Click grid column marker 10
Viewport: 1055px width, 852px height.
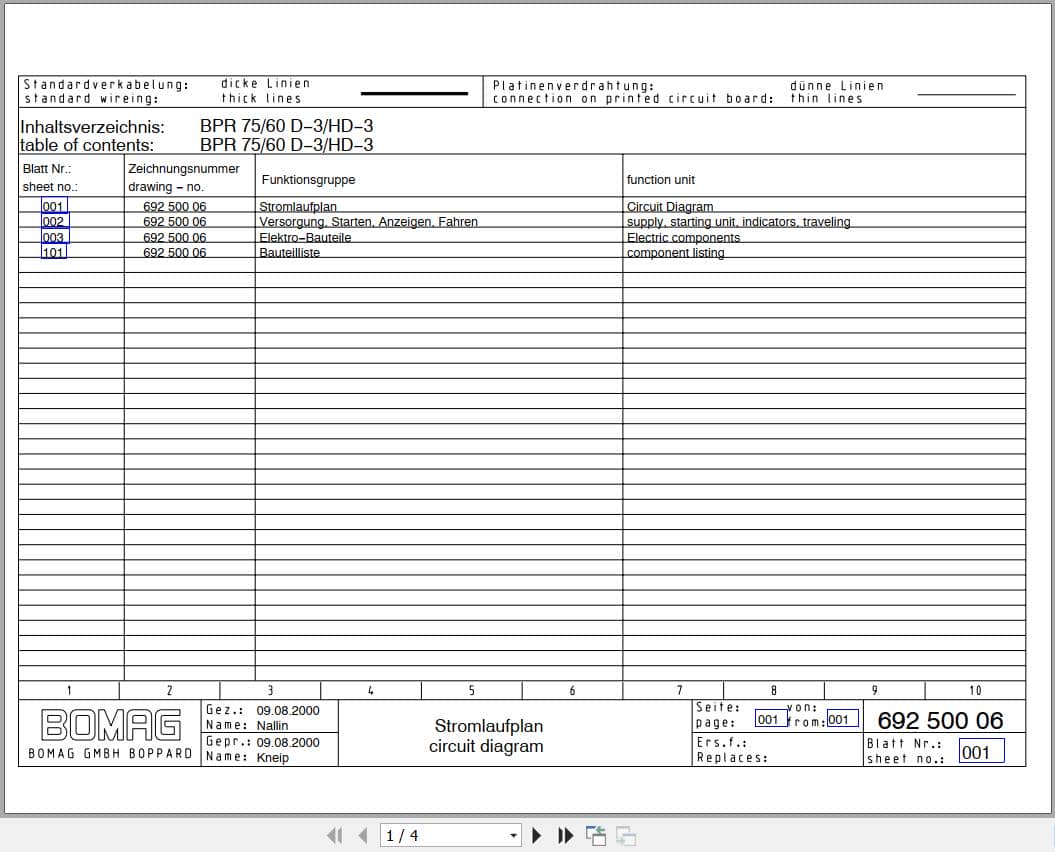[975, 690]
